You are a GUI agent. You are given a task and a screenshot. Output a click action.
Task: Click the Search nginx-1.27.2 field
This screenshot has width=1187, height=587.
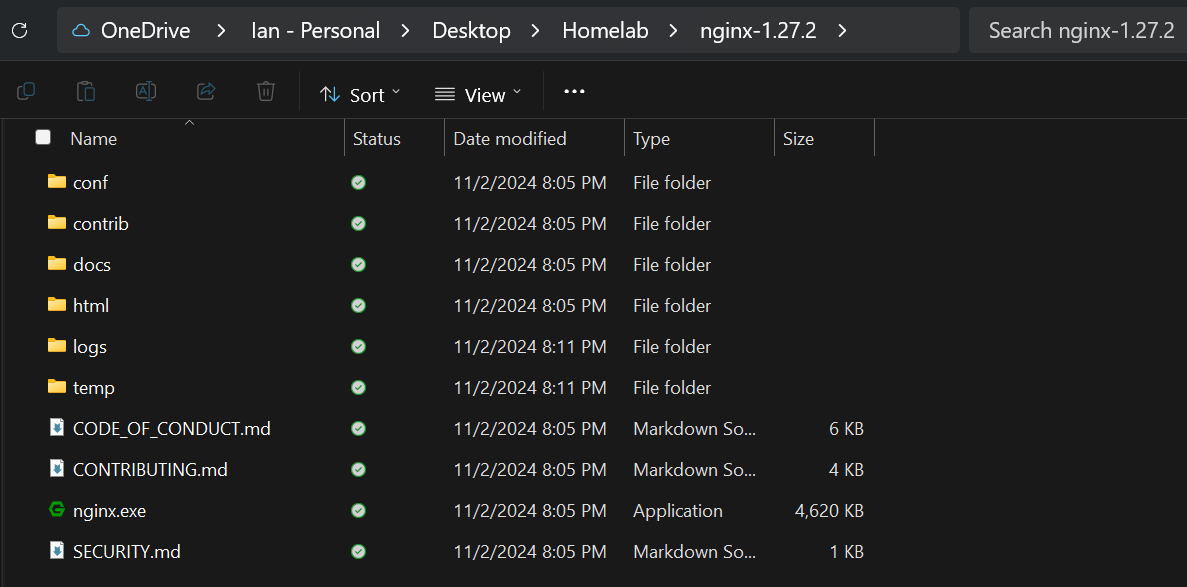coord(1078,30)
